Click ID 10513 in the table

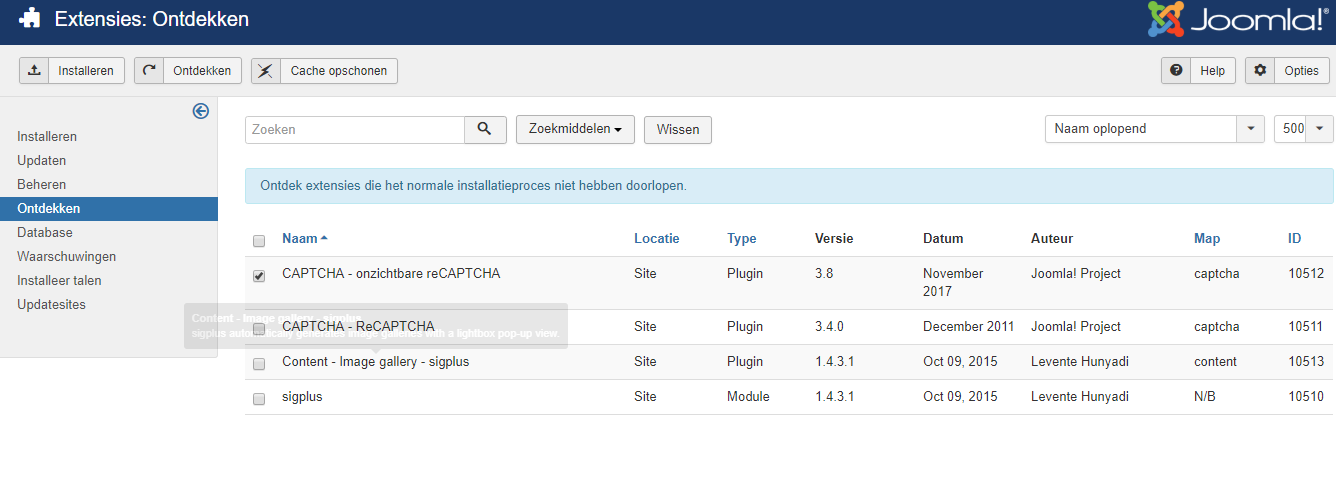(1306, 362)
